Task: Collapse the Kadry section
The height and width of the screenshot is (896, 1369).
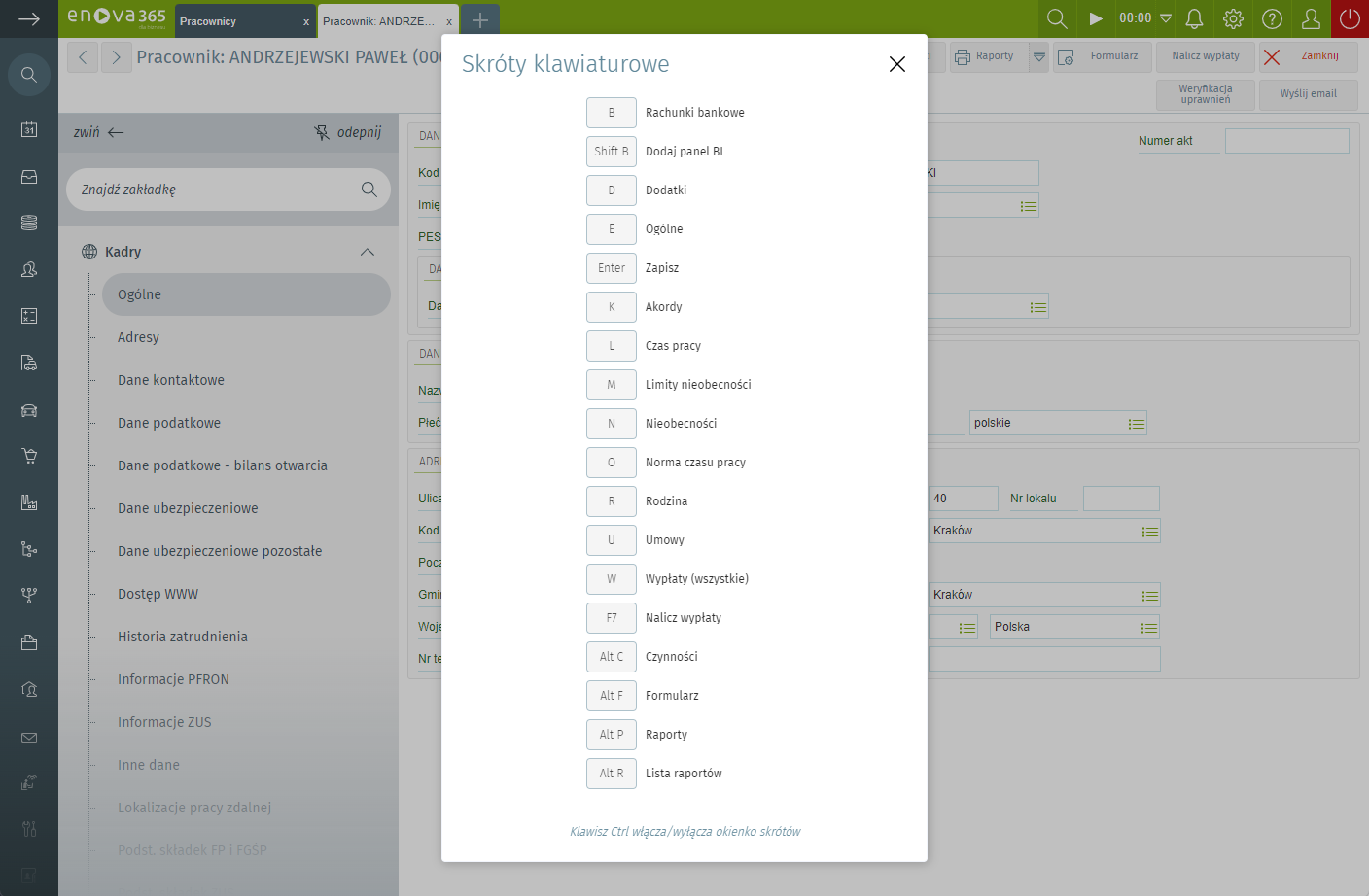Action: click(x=367, y=252)
